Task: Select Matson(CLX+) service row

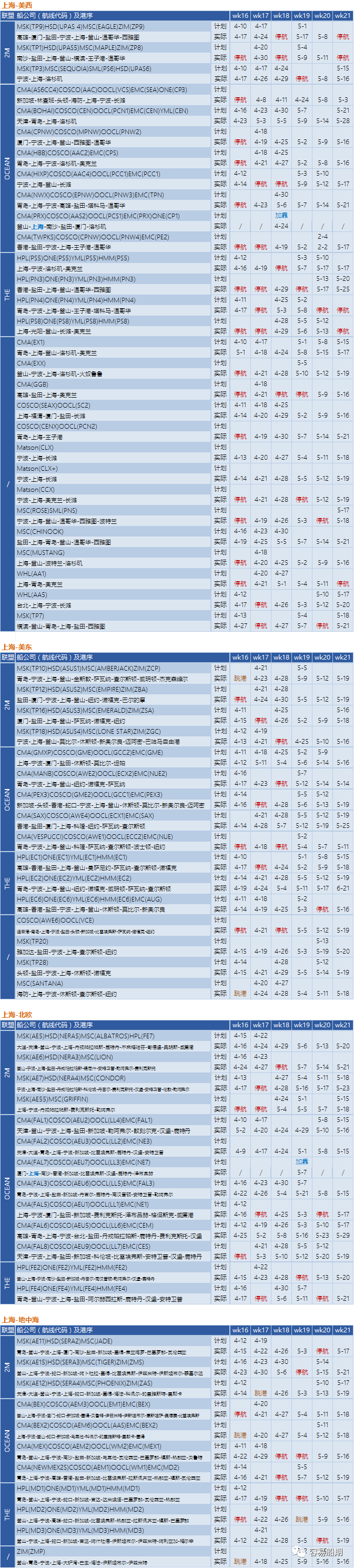Action: tap(113, 468)
